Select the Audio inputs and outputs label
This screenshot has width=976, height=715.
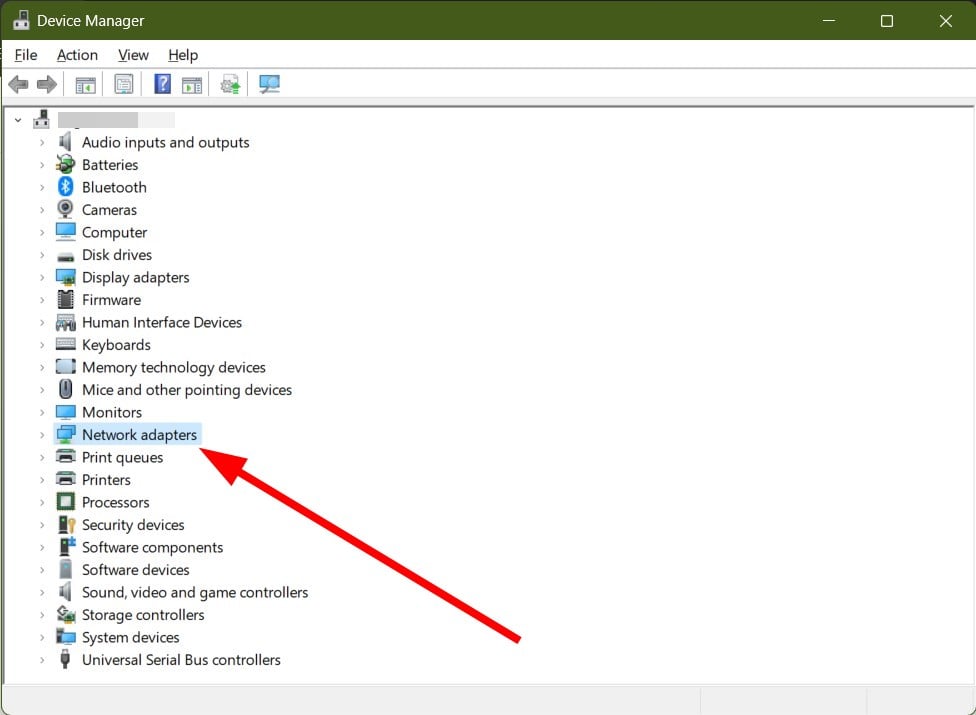click(166, 142)
